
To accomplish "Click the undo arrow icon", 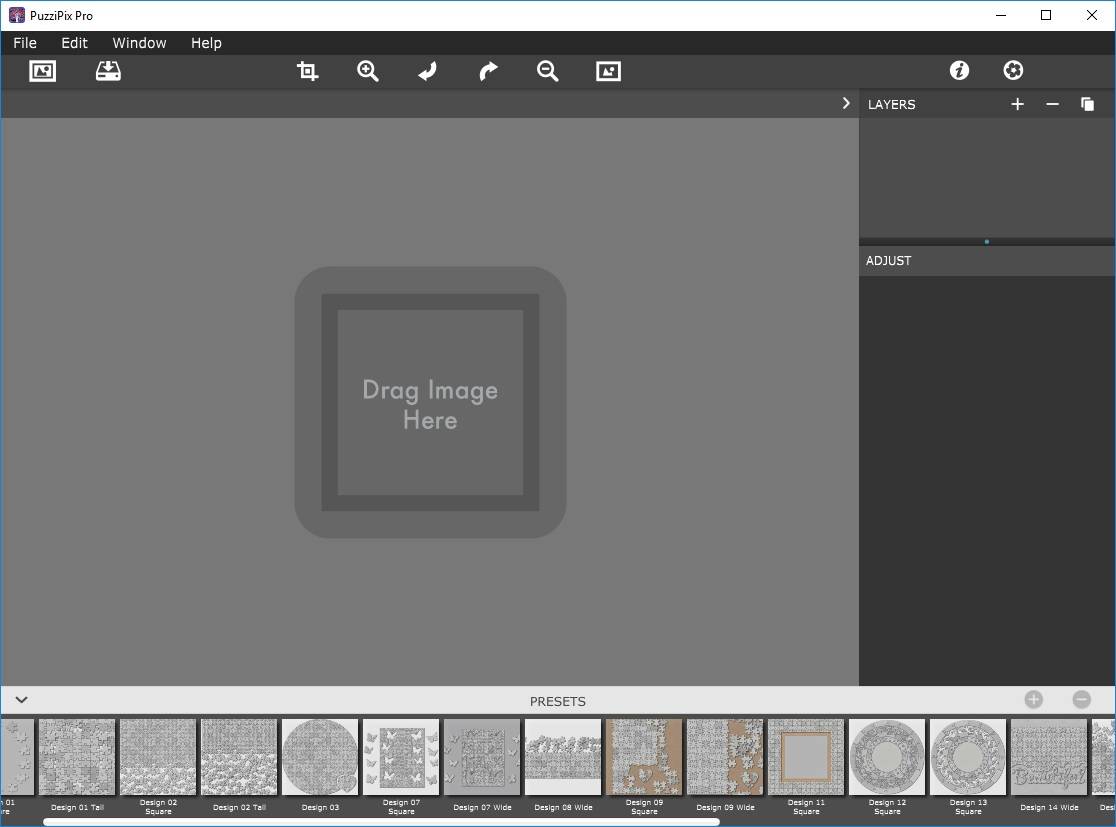I will 427,71.
